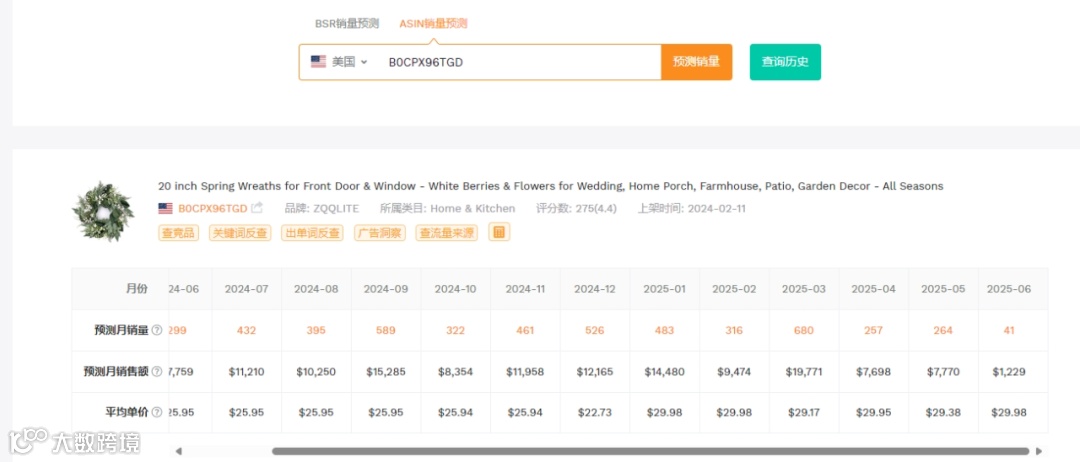
Task: Click the 2024-07 month column header
Action: point(247,289)
